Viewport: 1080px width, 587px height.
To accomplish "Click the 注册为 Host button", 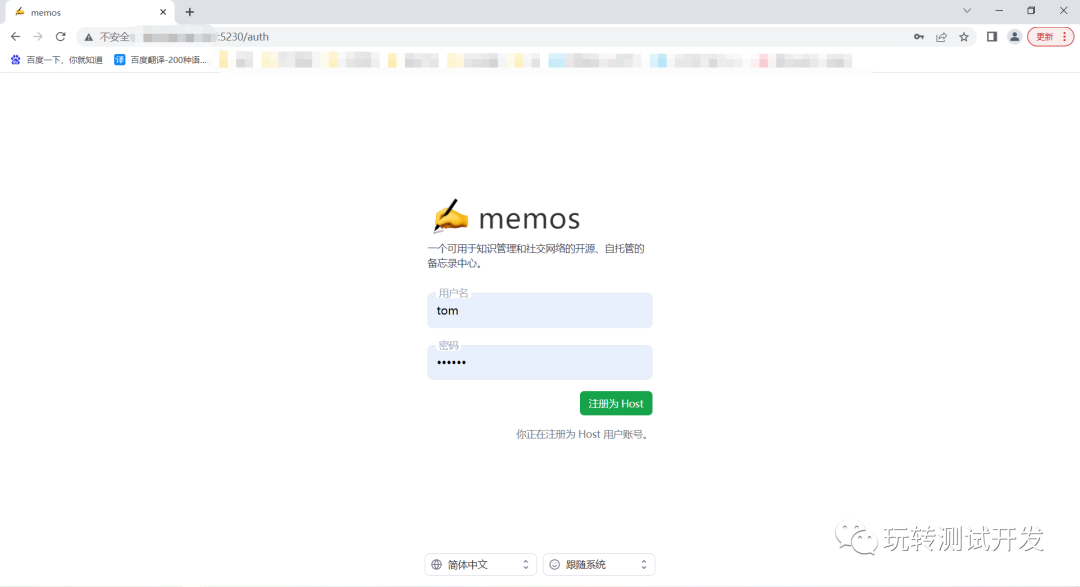I will pos(616,403).
